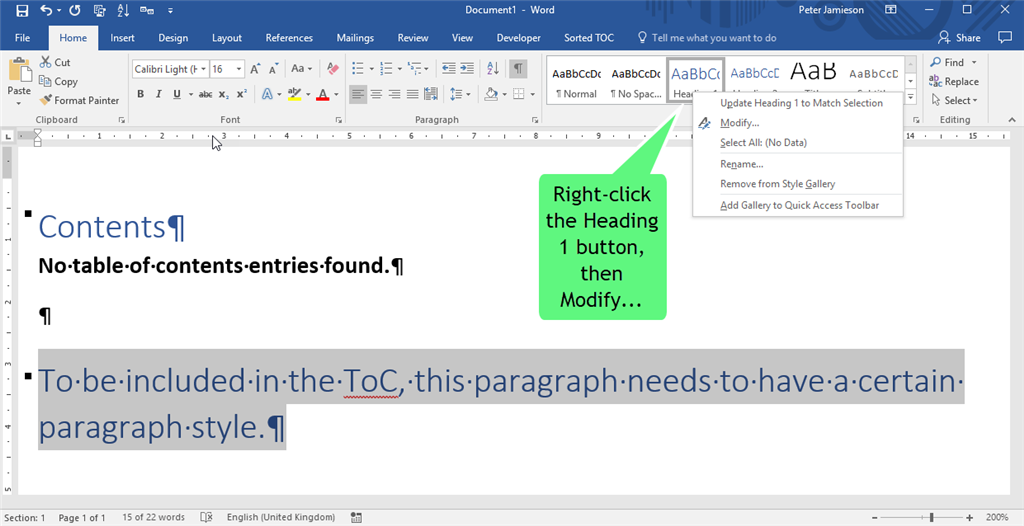Screen dimensions: 1024x526
Task: Center align the paragraph
Action: pos(376,95)
